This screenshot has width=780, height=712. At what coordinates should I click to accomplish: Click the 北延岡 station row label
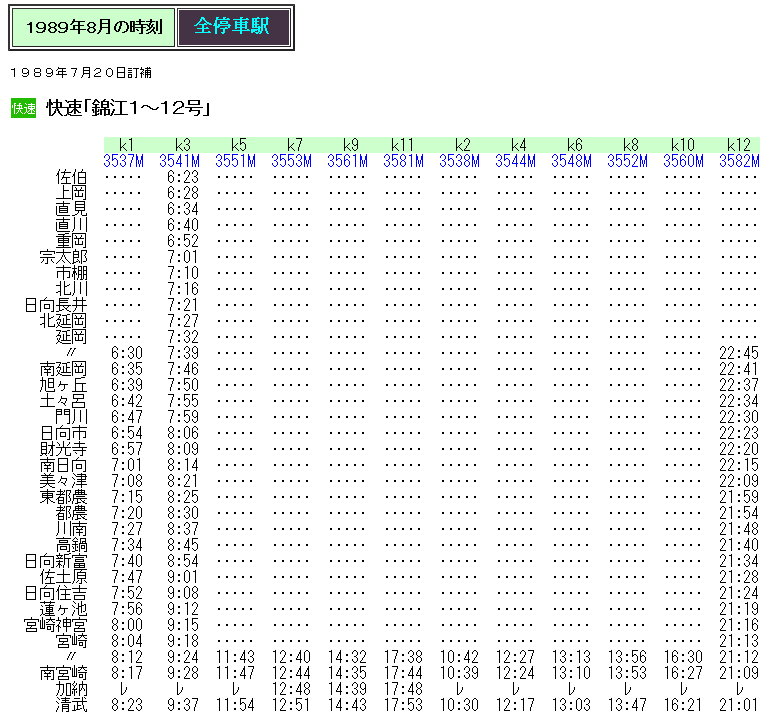pos(63,321)
